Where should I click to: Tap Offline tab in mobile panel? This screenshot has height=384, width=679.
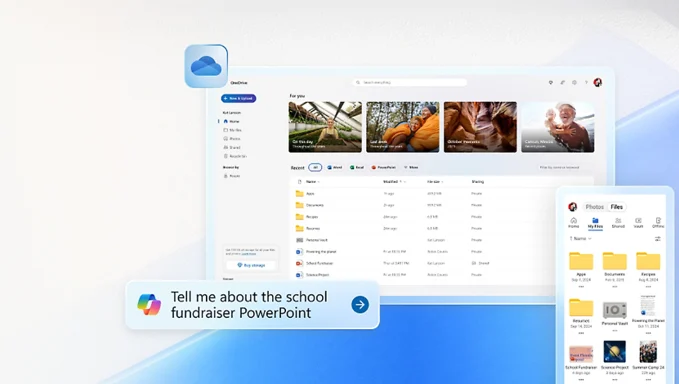pos(658,223)
